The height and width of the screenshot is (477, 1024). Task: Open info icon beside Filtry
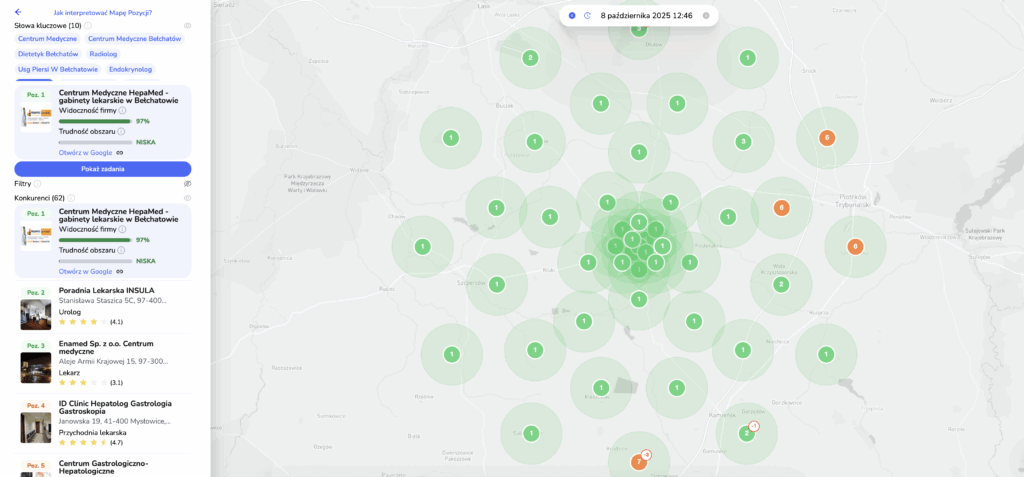pos(37,184)
